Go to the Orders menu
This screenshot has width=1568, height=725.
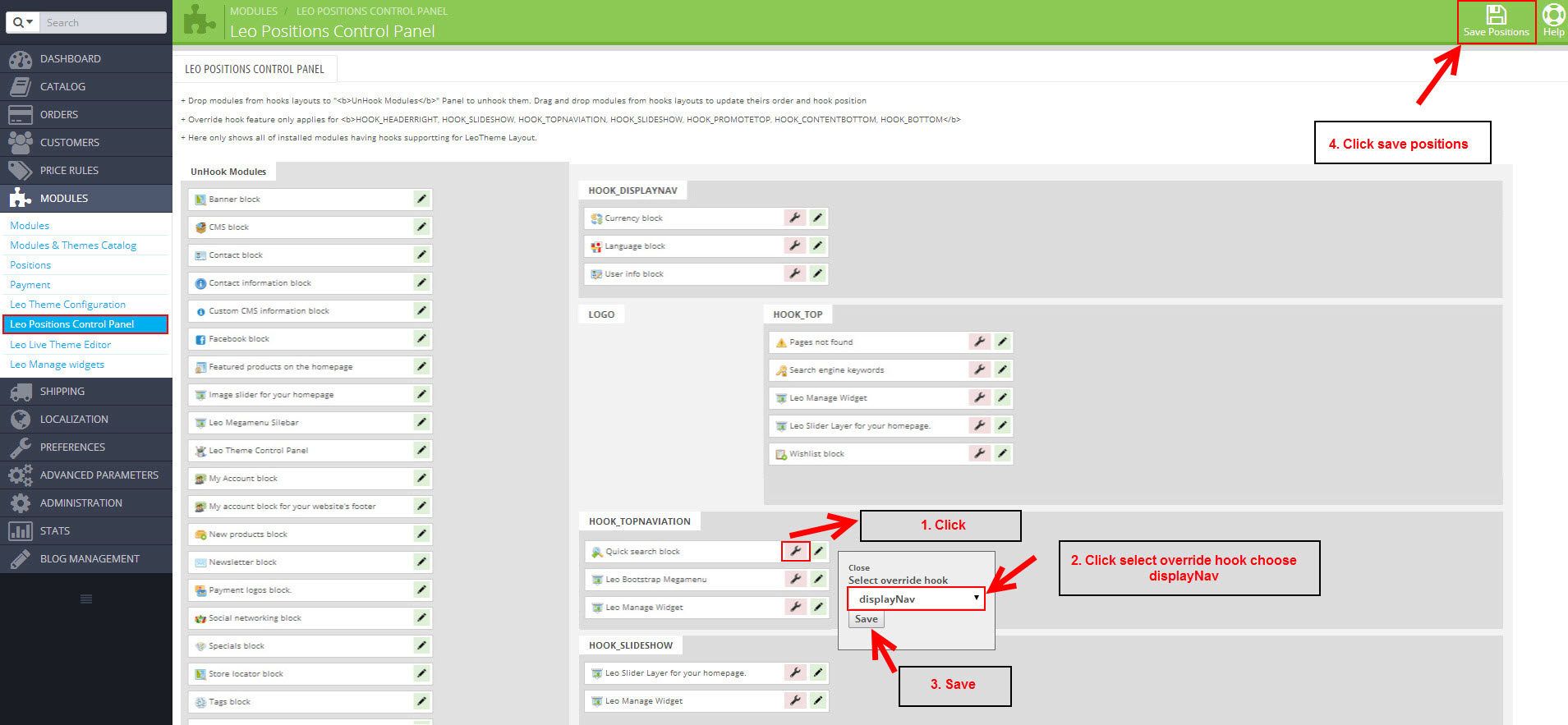(86, 114)
